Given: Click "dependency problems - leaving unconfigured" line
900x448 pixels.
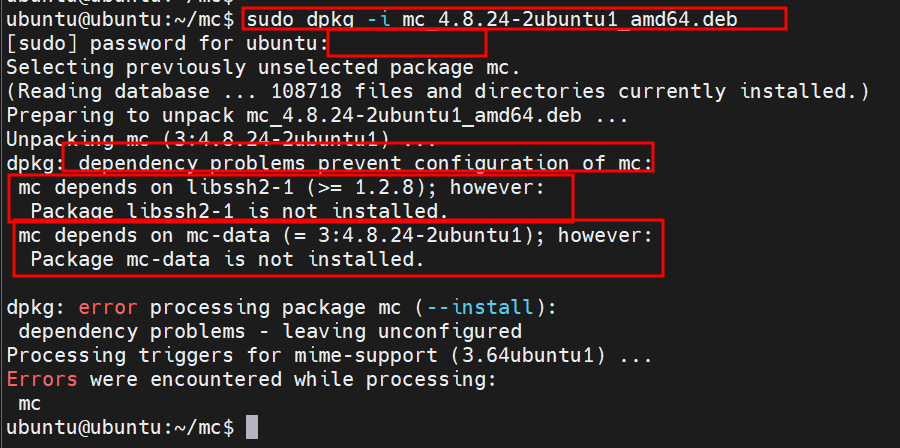Looking at the screenshot, I should pyautogui.click(x=269, y=331).
